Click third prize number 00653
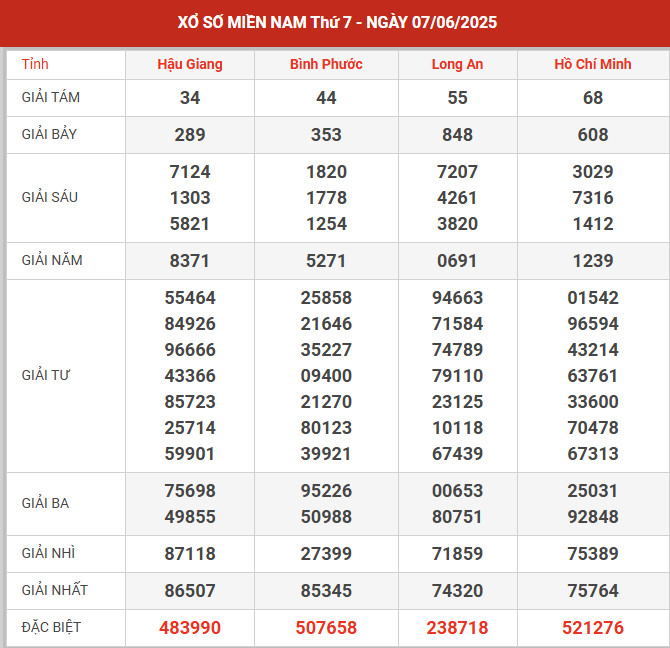This screenshot has height=648, width=670. tap(457, 491)
